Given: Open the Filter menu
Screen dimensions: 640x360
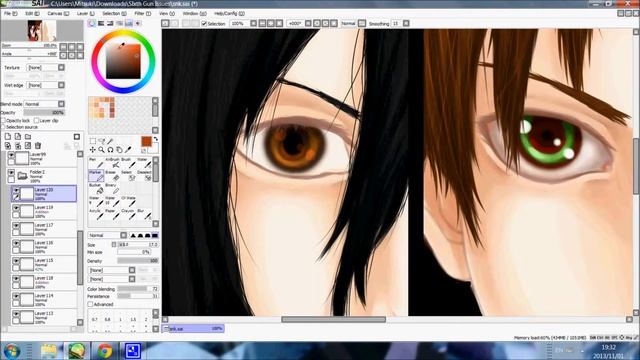Looking at the screenshot, I should point(143,13).
